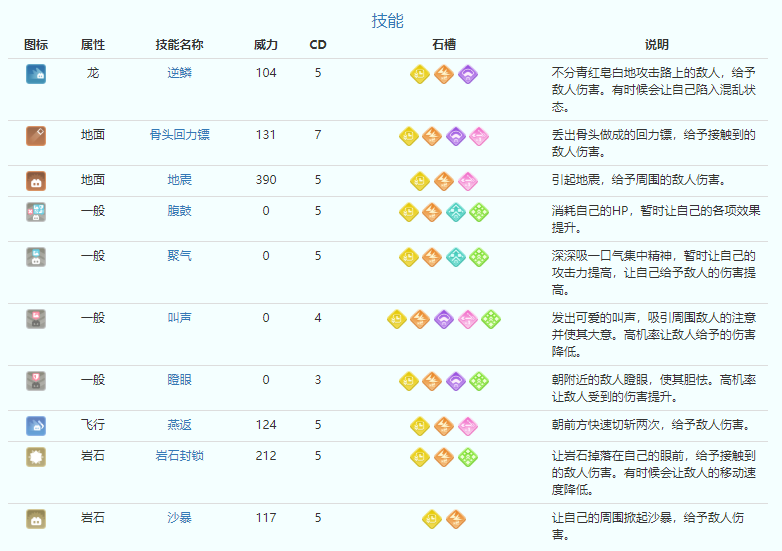Click the 地震 skill icon

36,181
